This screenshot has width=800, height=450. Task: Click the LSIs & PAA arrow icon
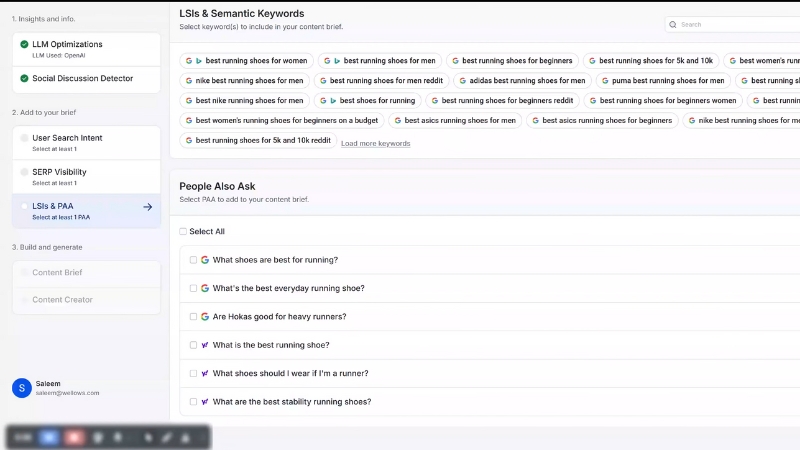[x=147, y=207]
